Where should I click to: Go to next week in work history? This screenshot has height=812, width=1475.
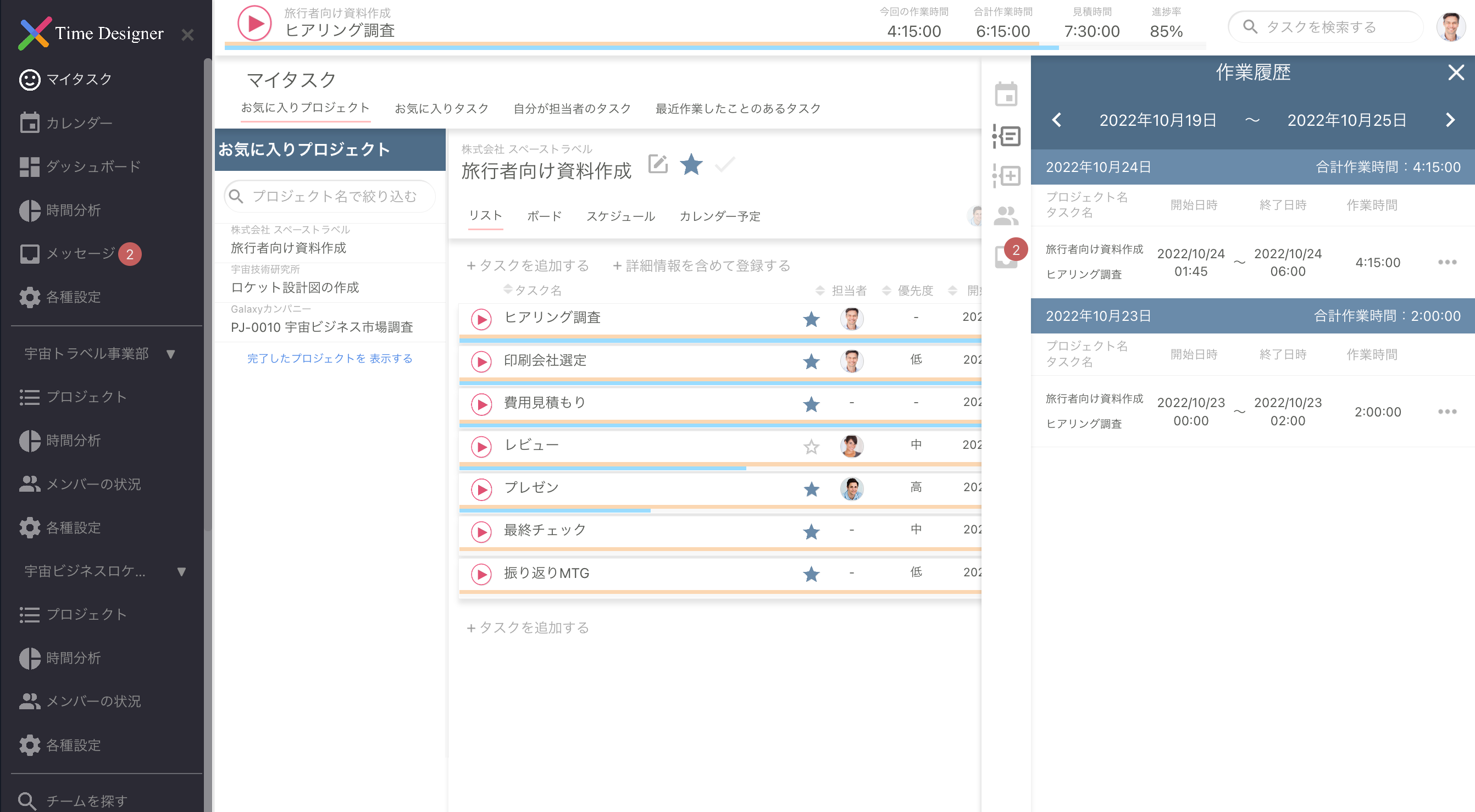coord(1449,120)
